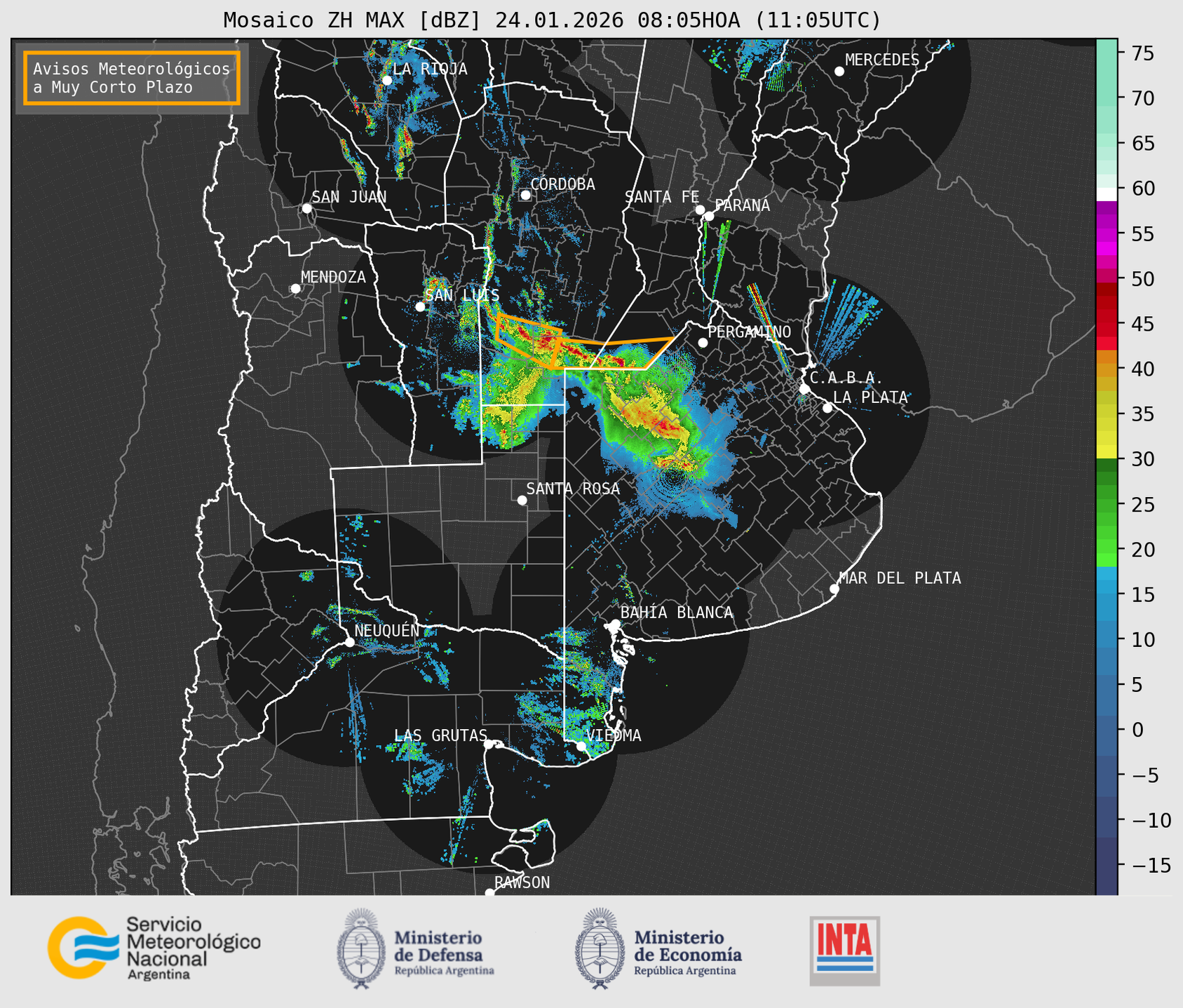1183x1008 pixels.
Task: Select the Mercedes city marker dot
Action: pyautogui.click(x=839, y=71)
